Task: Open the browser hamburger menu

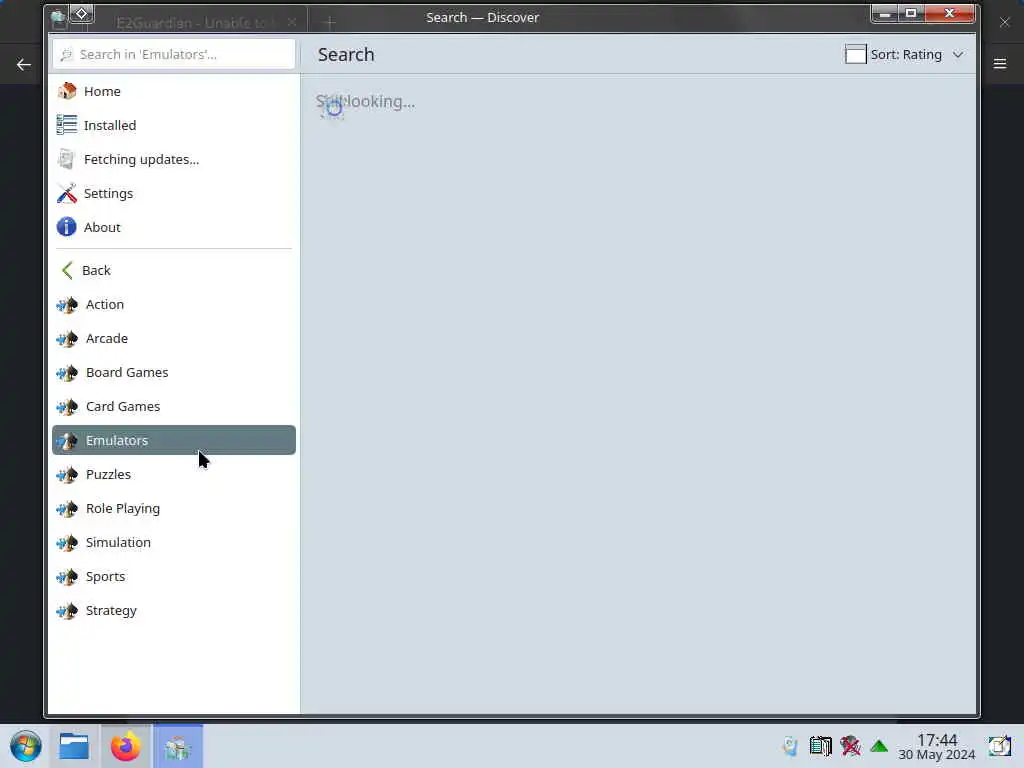Action: (1000, 63)
